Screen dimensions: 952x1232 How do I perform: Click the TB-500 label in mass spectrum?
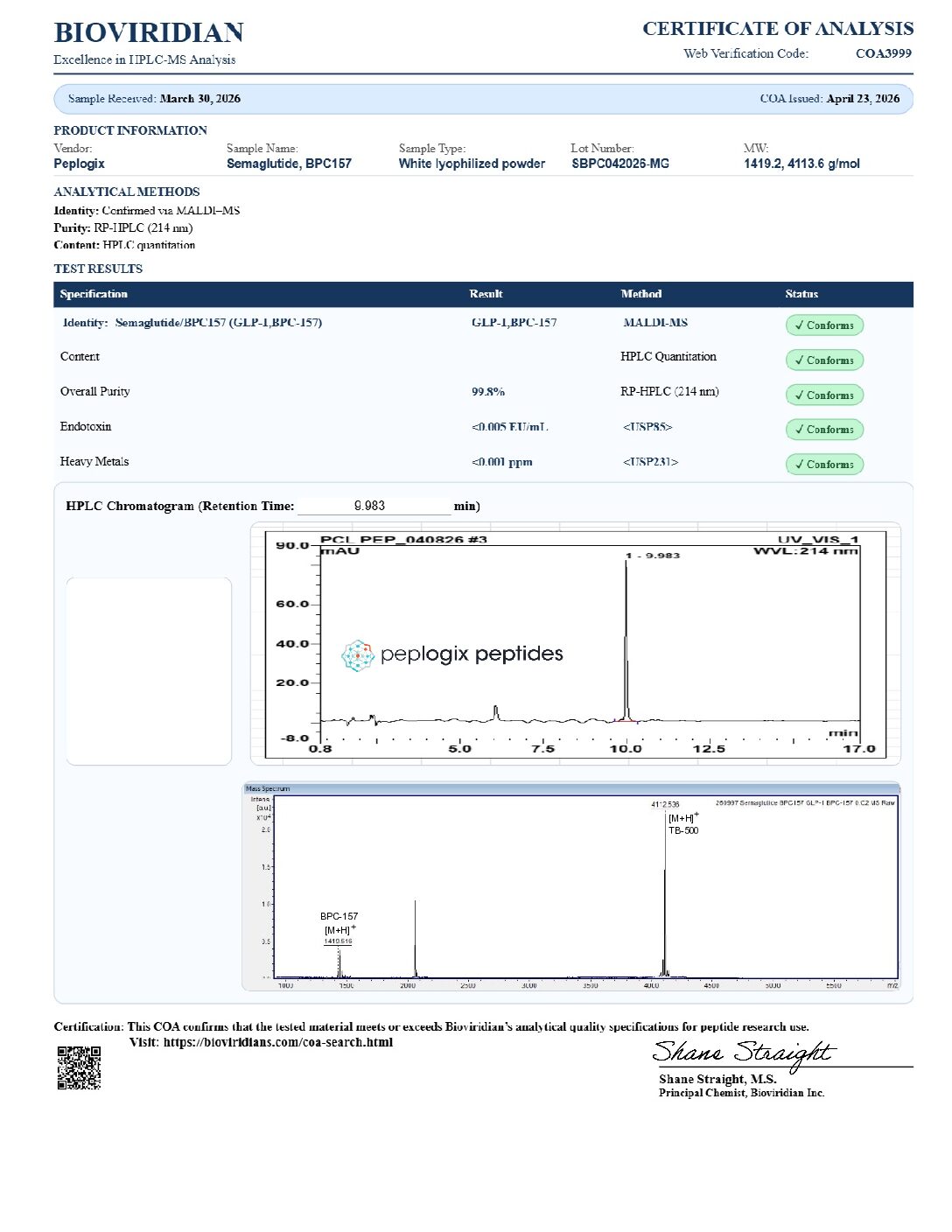[x=683, y=831]
